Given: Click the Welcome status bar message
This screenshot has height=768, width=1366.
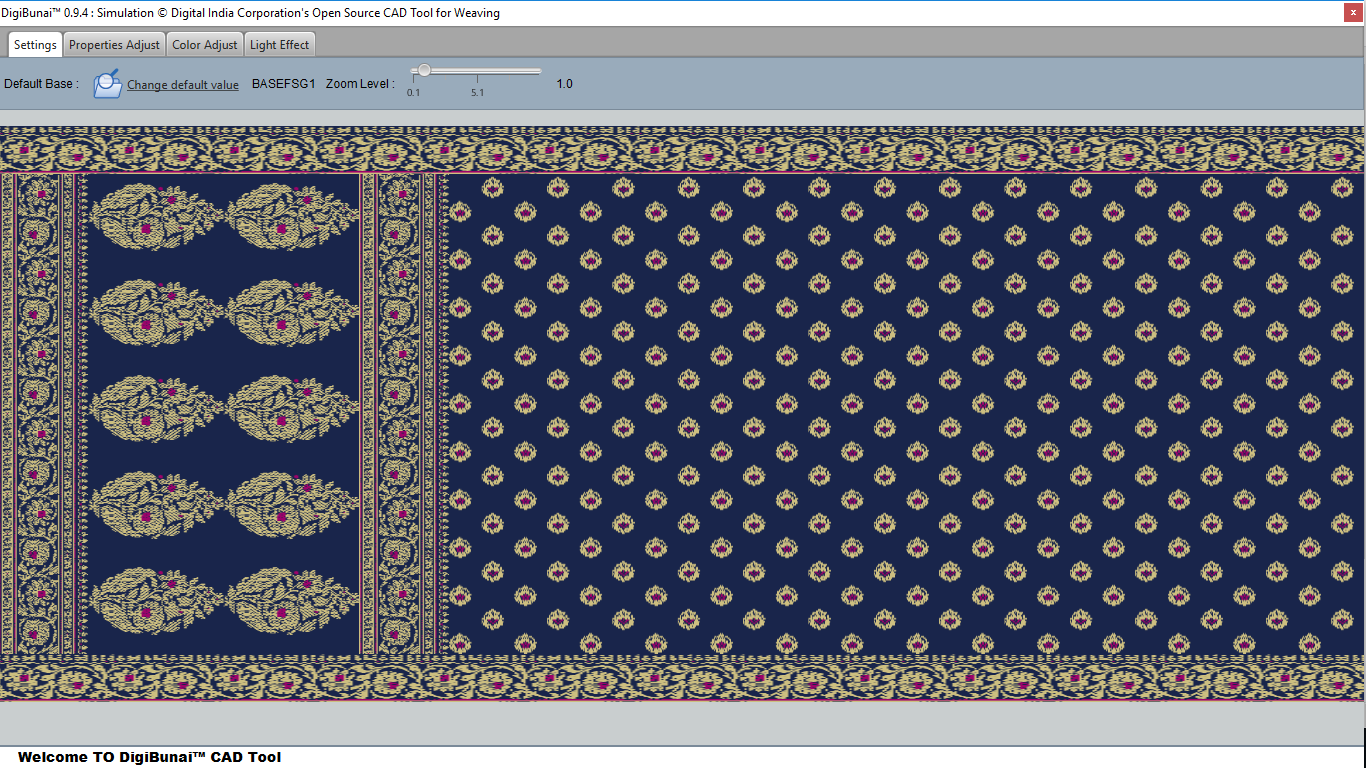Looking at the screenshot, I should coord(149,757).
